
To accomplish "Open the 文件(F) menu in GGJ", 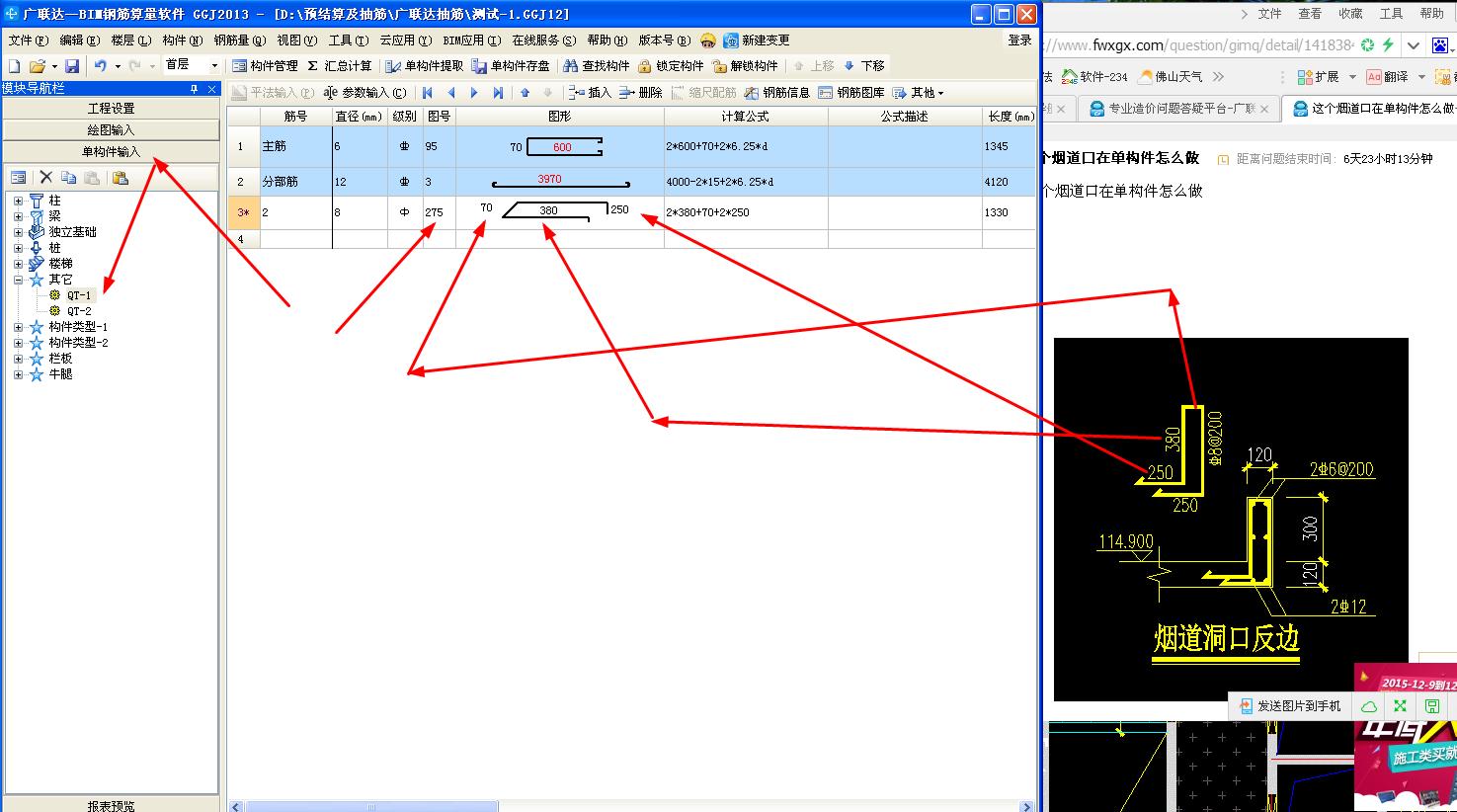I will pos(28,41).
